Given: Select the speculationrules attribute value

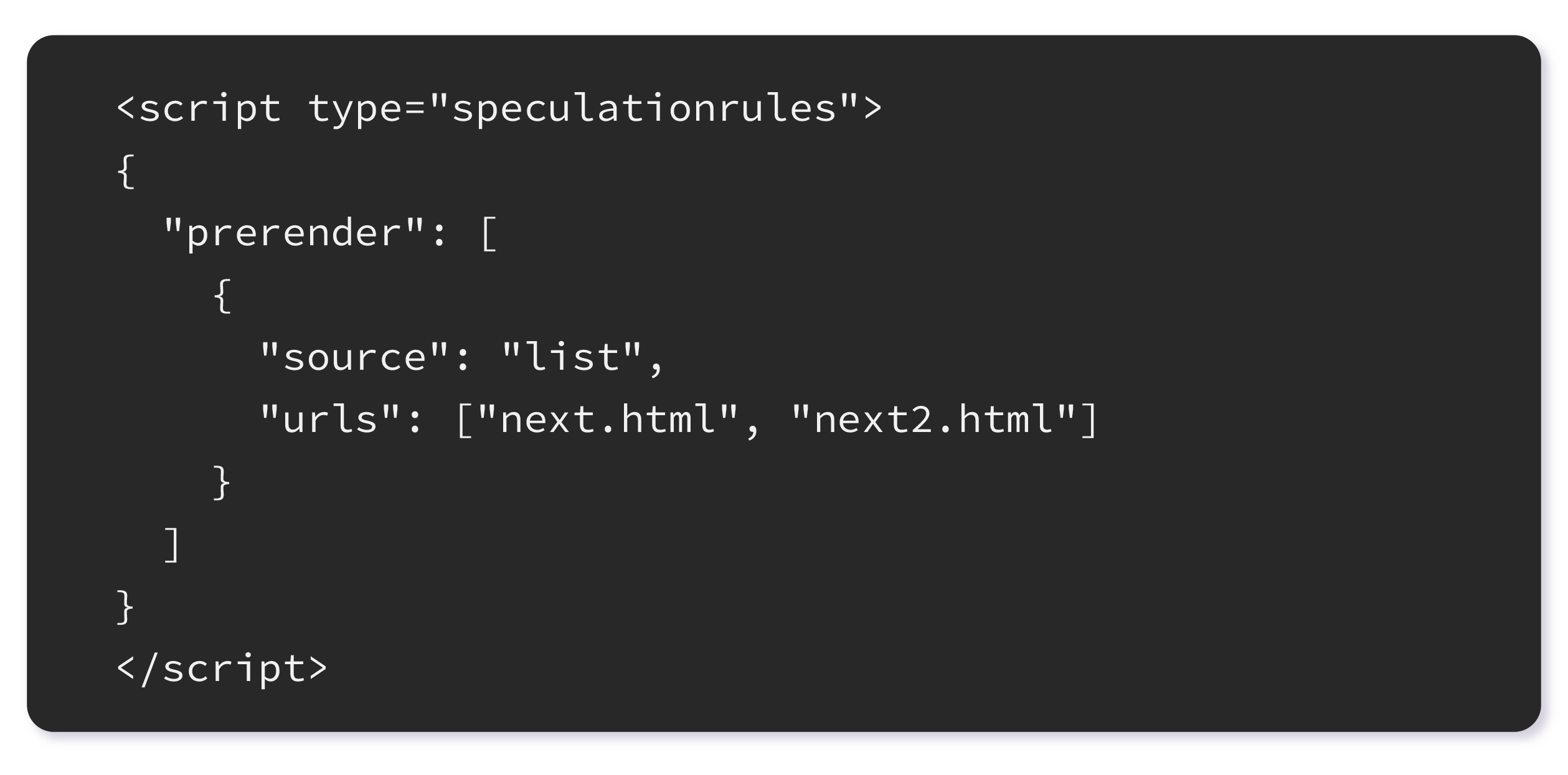Looking at the screenshot, I should [x=644, y=110].
